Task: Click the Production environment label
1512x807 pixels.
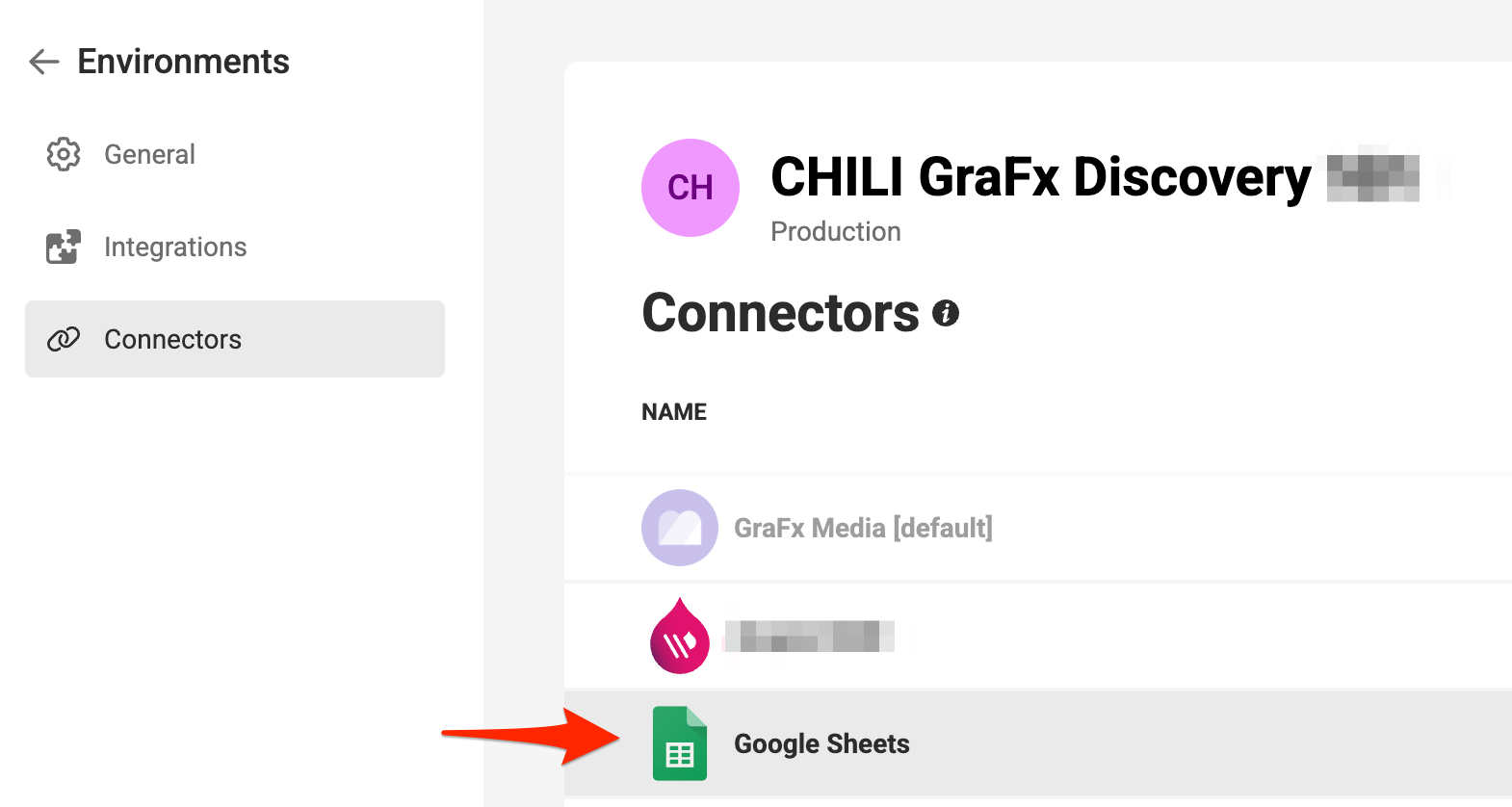Action: (x=836, y=231)
